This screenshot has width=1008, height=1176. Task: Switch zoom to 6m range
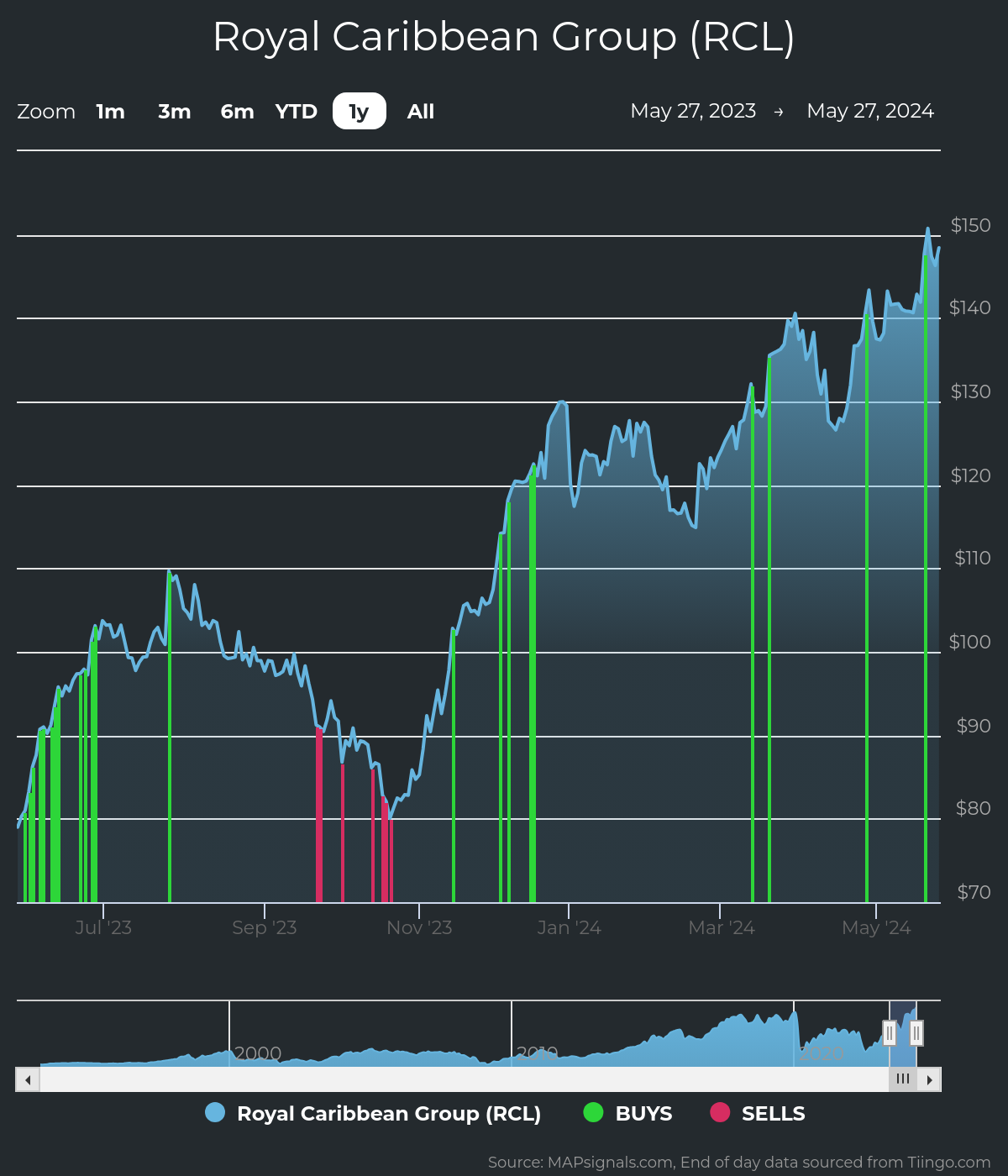coord(237,112)
